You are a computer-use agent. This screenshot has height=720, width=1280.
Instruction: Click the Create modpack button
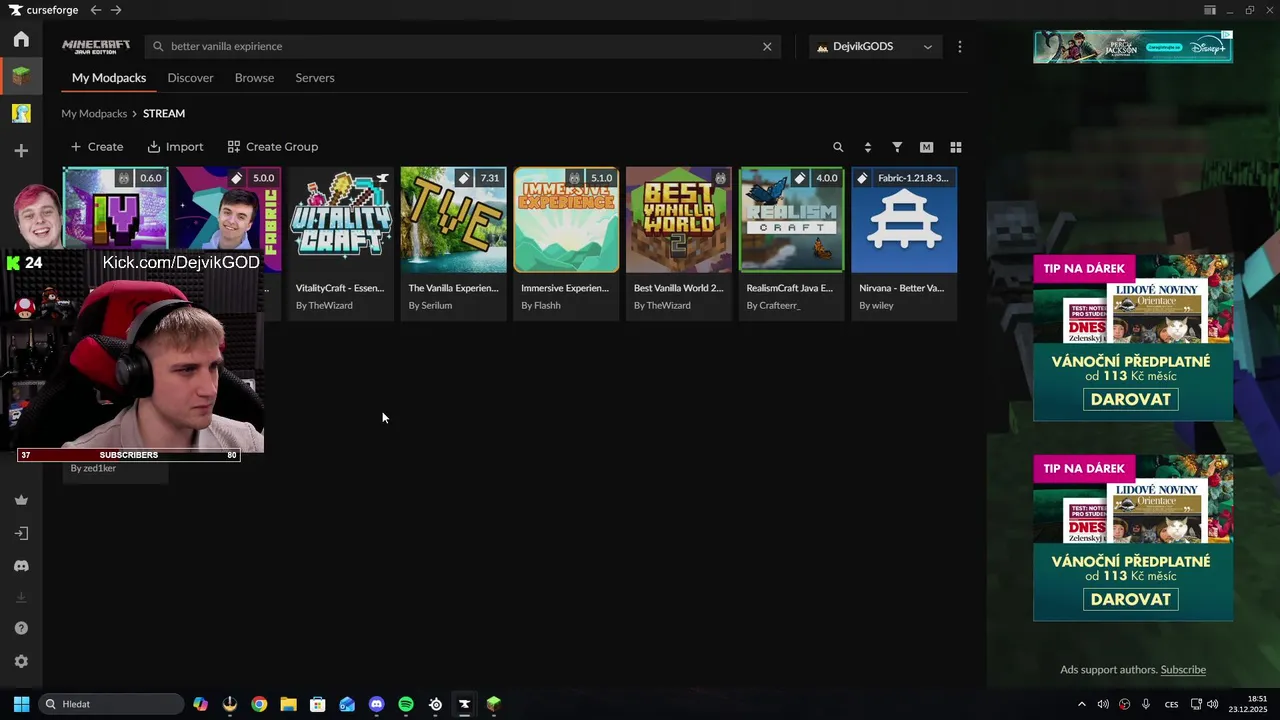96,147
